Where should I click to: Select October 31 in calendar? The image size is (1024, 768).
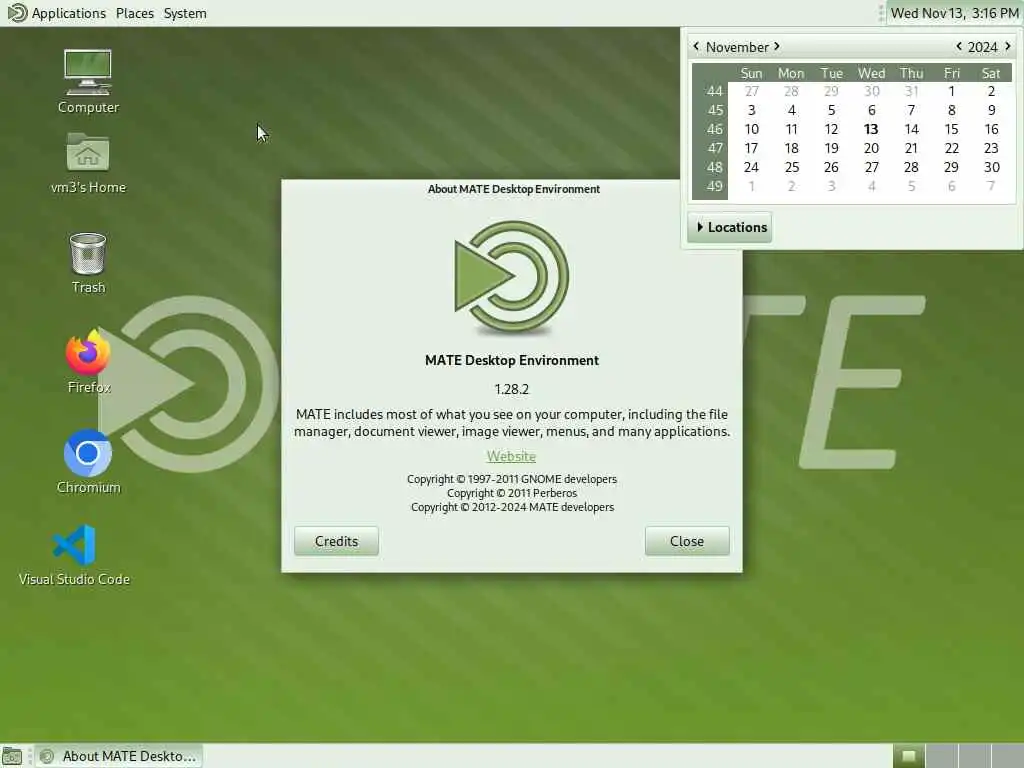tap(911, 91)
